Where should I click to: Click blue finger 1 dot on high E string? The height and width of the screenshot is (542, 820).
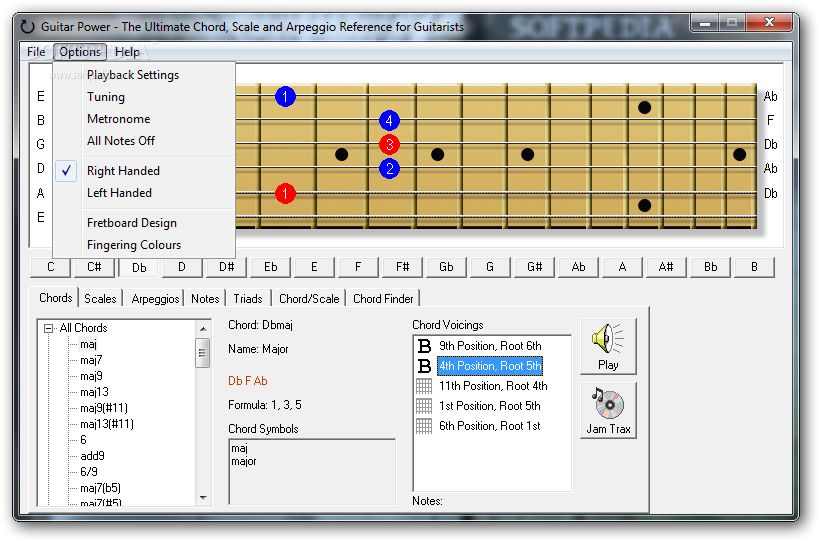(x=285, y=96)
